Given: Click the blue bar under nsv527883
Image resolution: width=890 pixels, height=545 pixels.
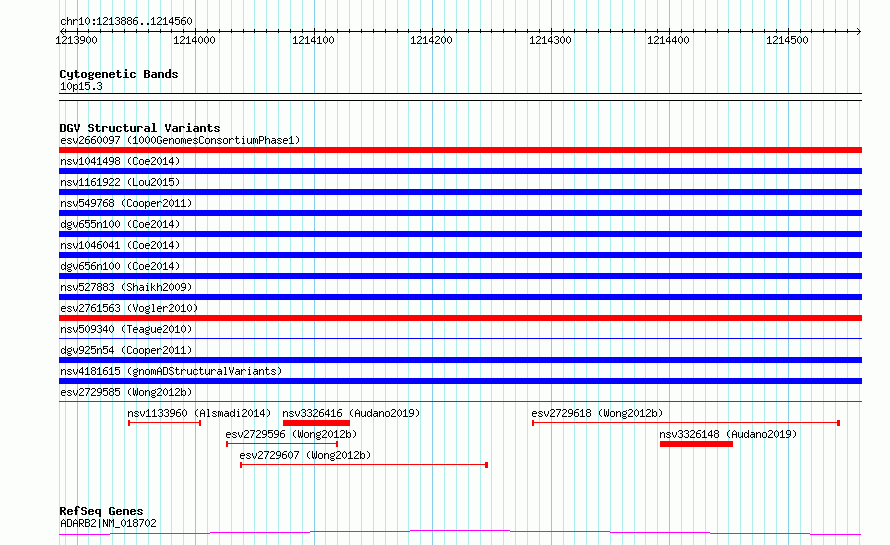Looking at the screenshot, I should click(460, 297).
